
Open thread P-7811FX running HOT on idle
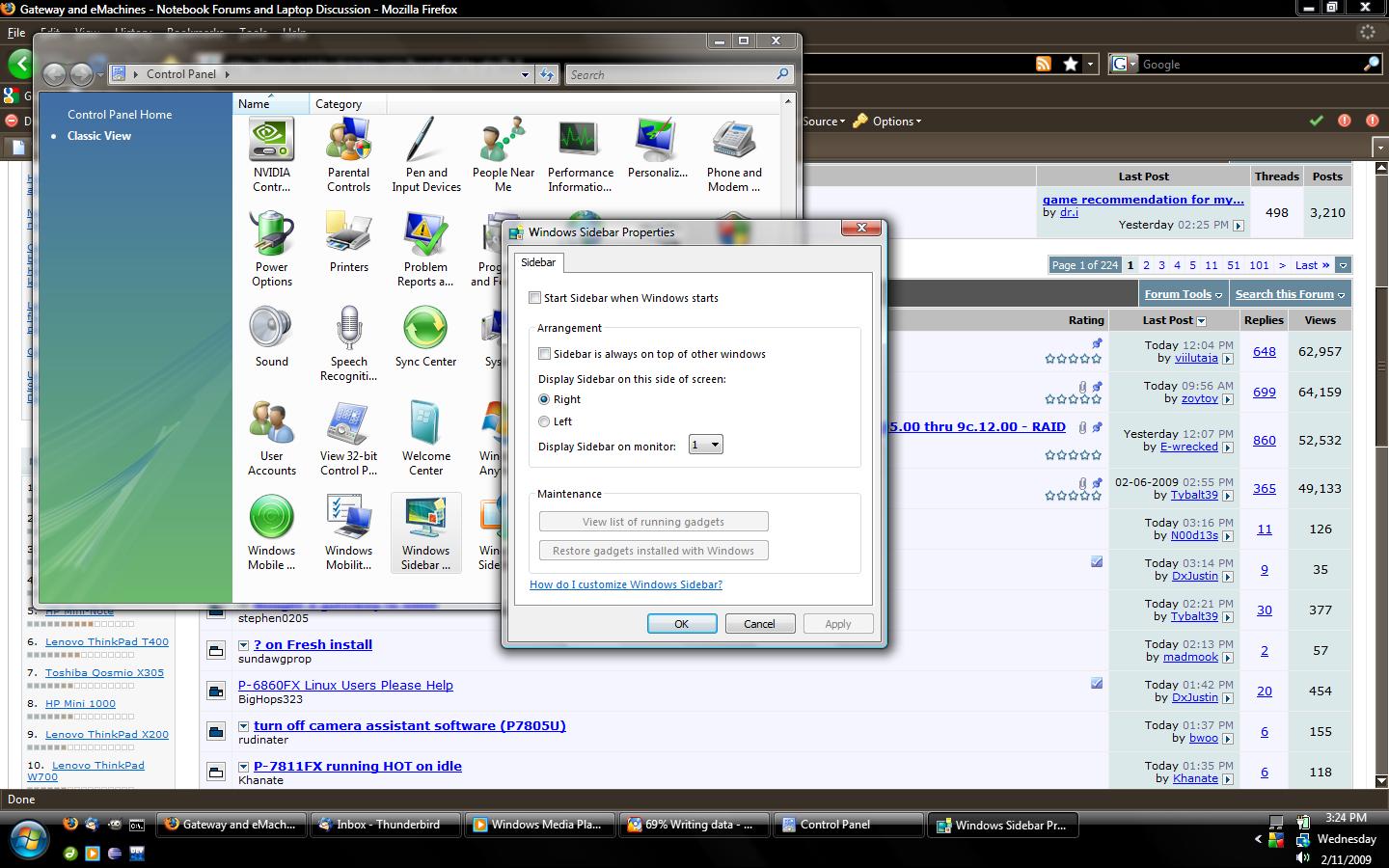pos(358,766)
